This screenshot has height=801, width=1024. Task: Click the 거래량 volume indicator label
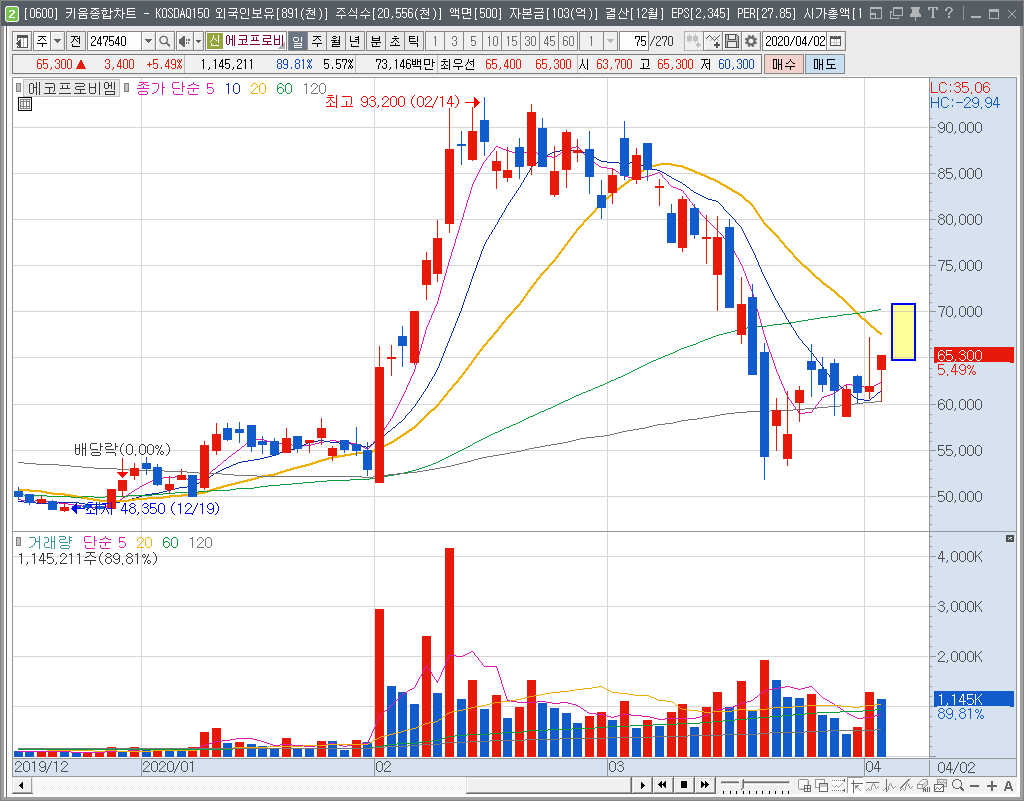coord(50,542)
